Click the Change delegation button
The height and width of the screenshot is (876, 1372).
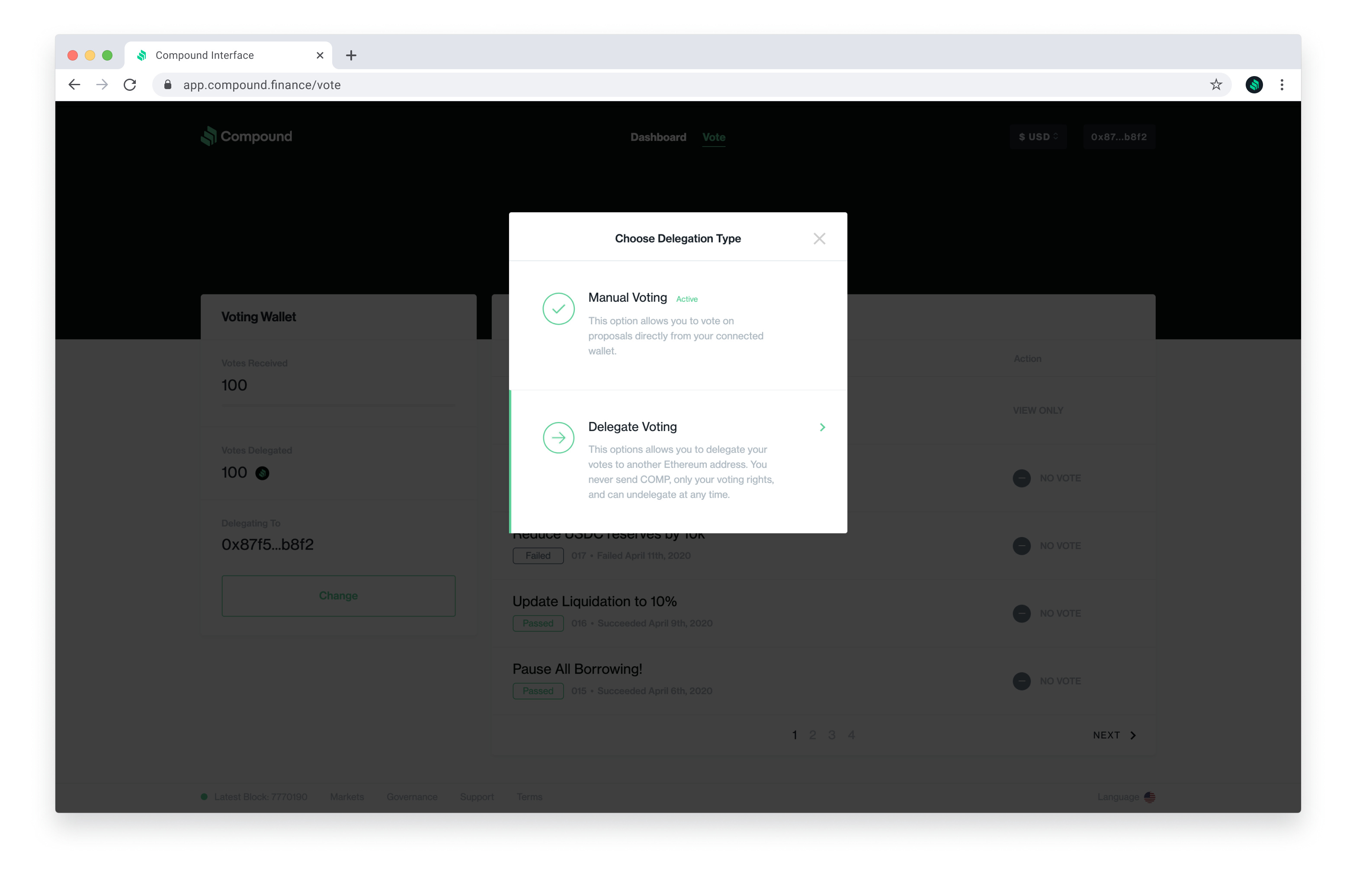pos(338,596)
